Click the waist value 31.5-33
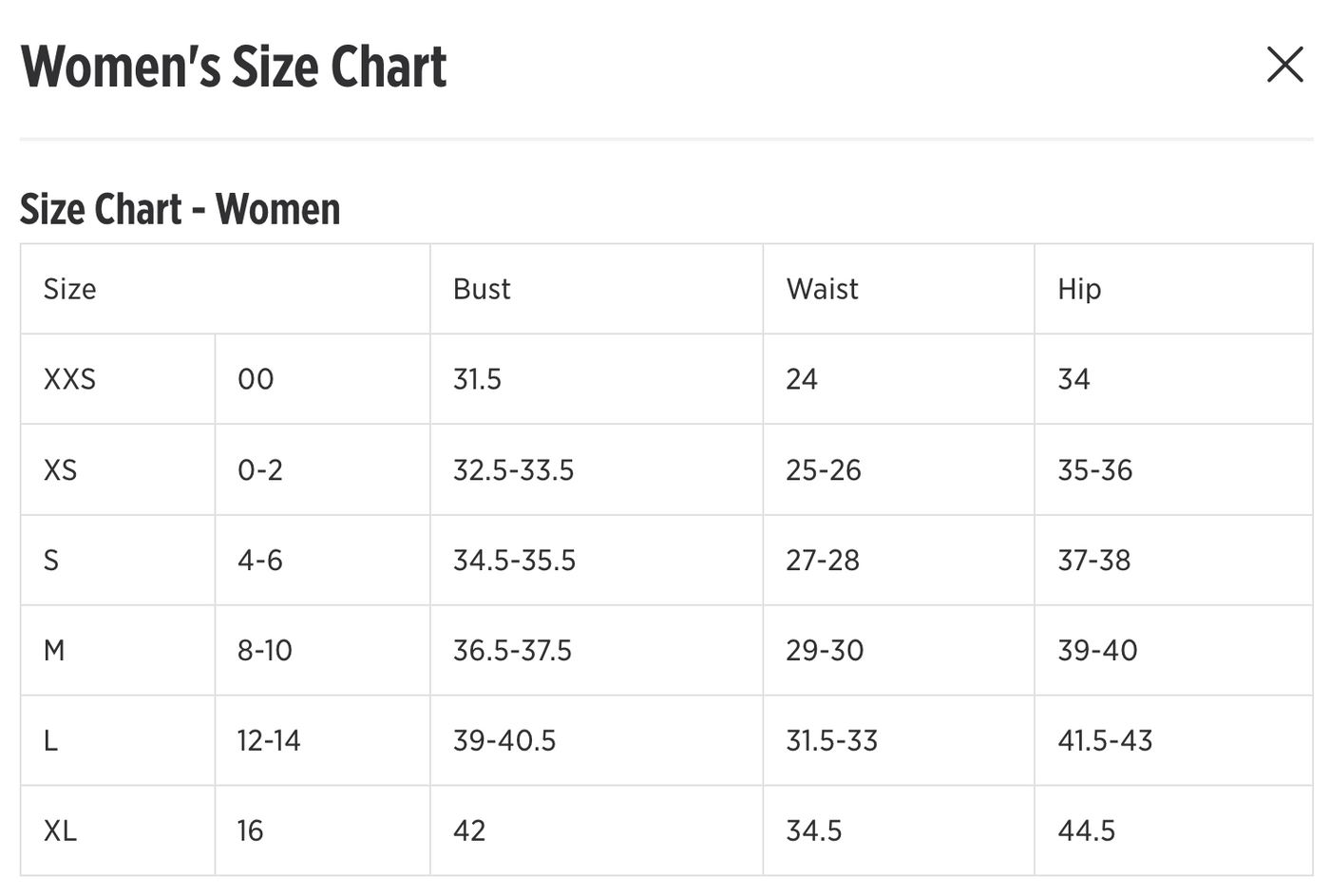Screen dimensions: 1330x896 click(x=831, y=740)
